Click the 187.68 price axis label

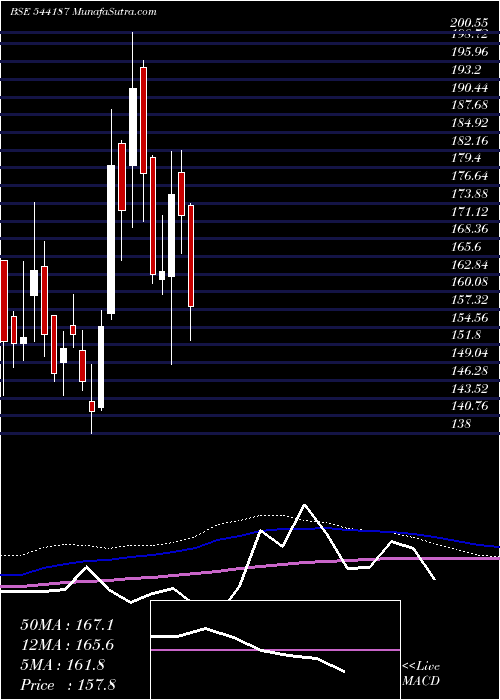coord(469,105)
